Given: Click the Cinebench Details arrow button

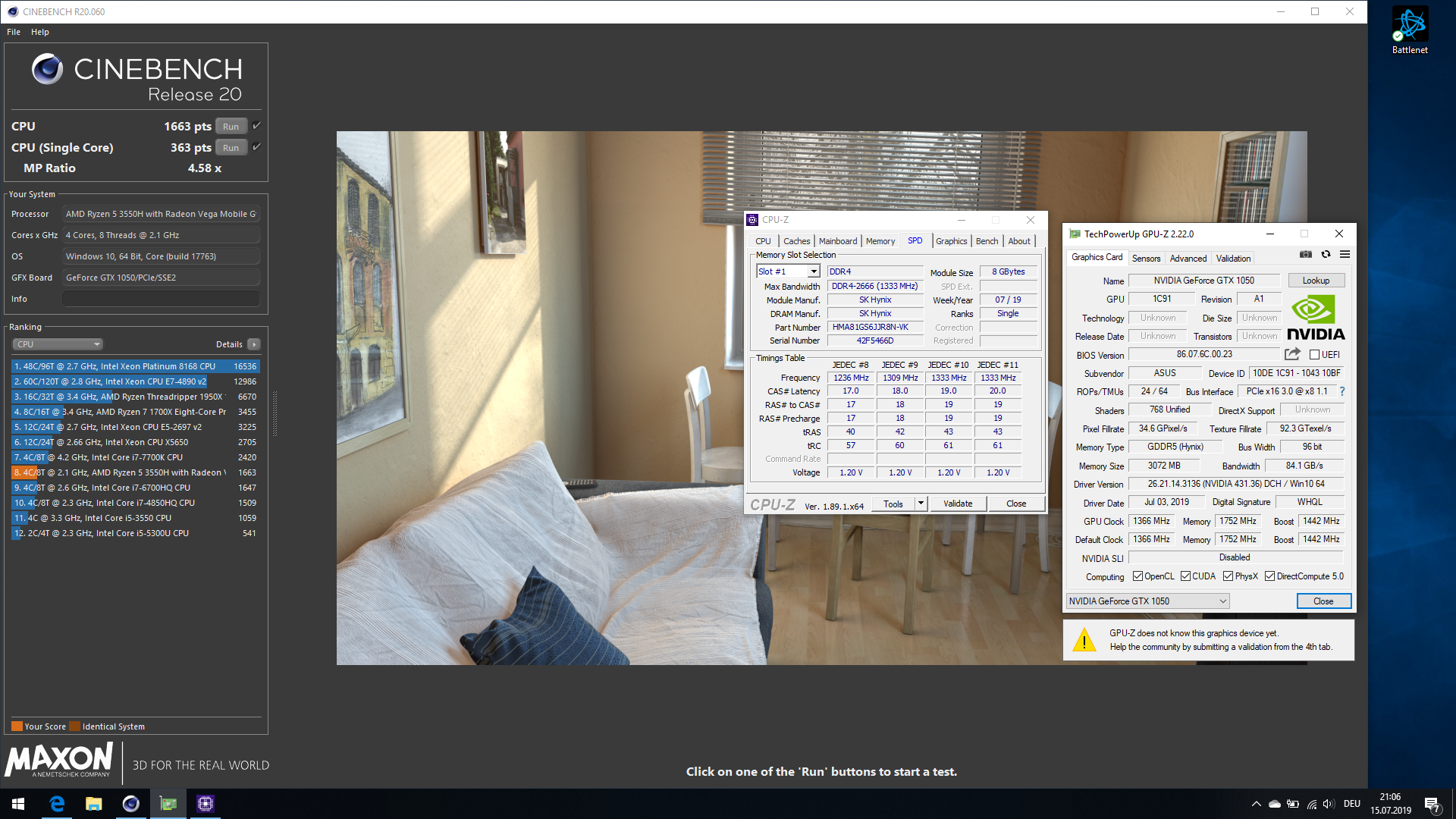Looking at the screenshot, I should point(254,344).
